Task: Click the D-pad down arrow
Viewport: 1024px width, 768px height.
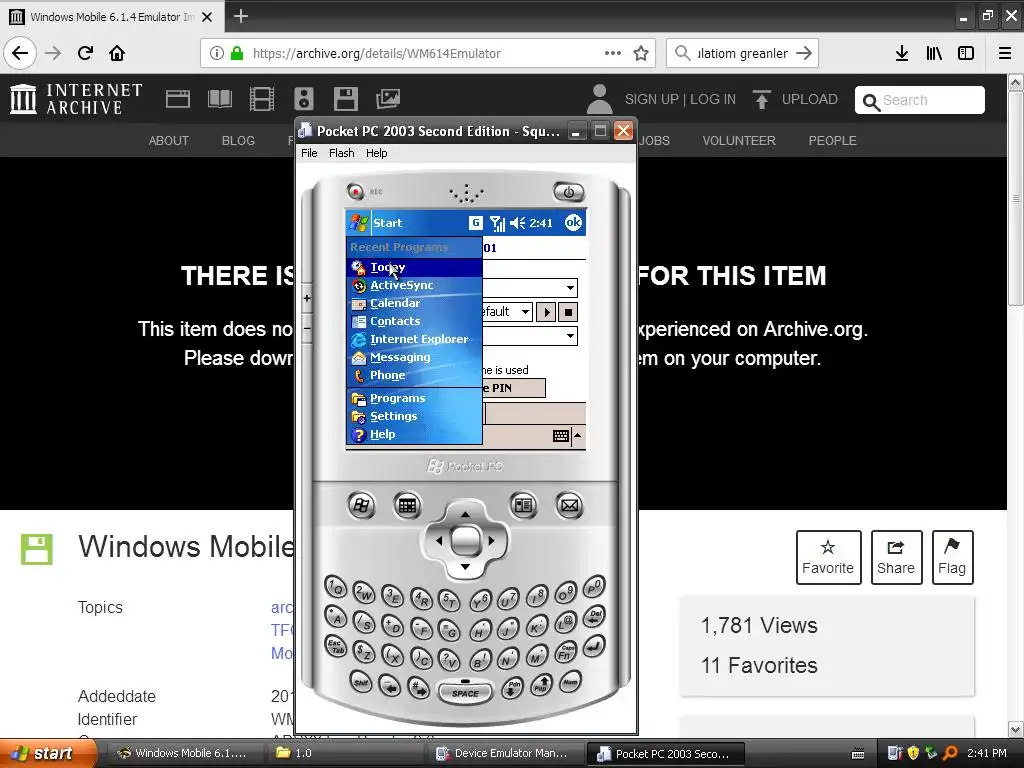Action: [x=465, y=566]
